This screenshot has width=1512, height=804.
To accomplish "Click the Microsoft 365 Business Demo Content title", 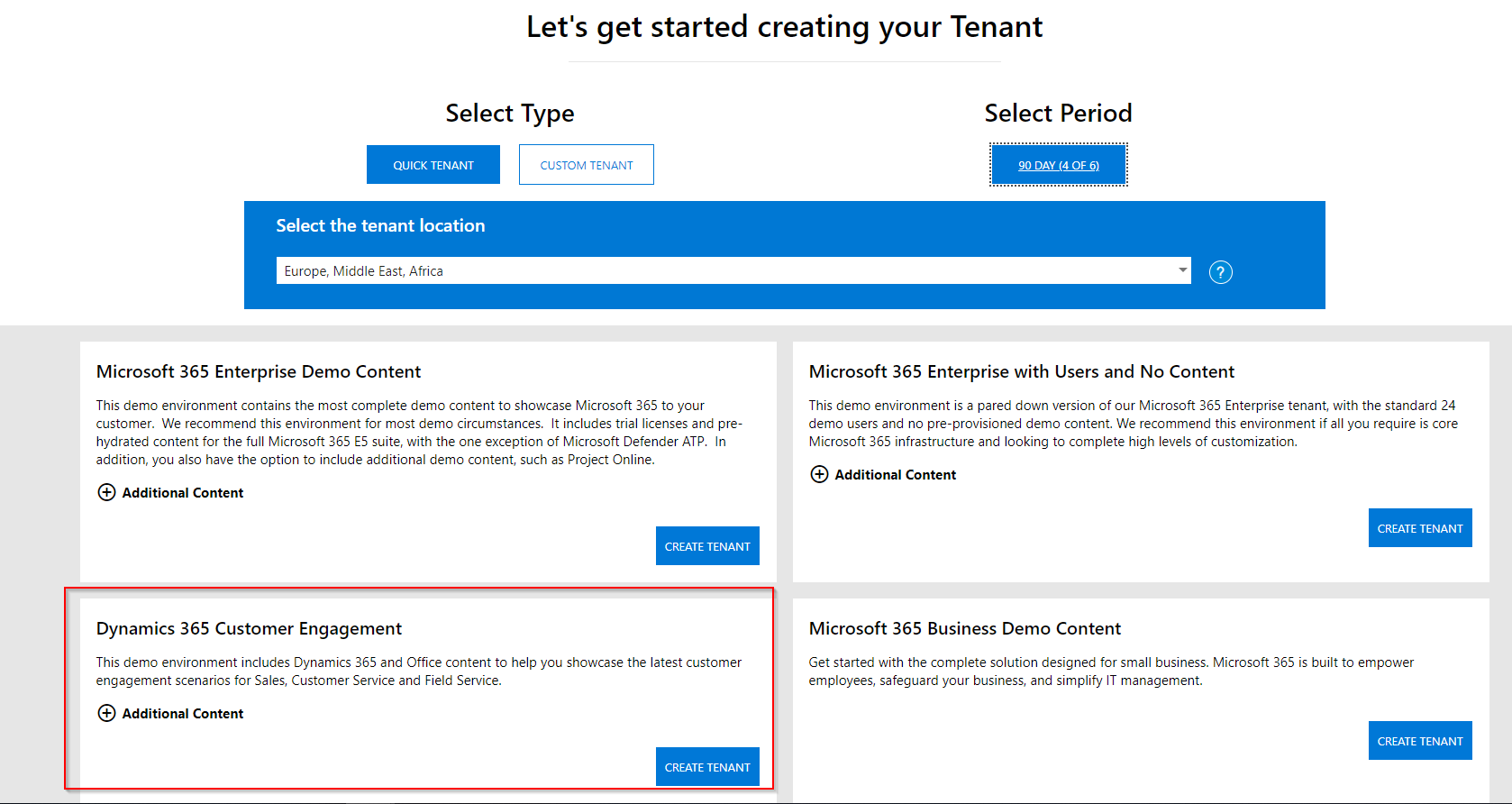I will pos(964,628).
